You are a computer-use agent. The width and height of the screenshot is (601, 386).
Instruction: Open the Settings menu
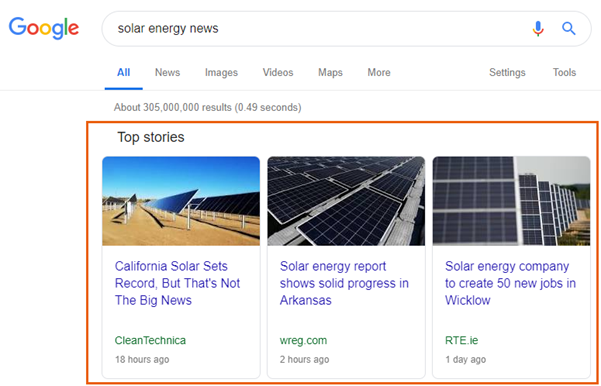click(507, 72)
